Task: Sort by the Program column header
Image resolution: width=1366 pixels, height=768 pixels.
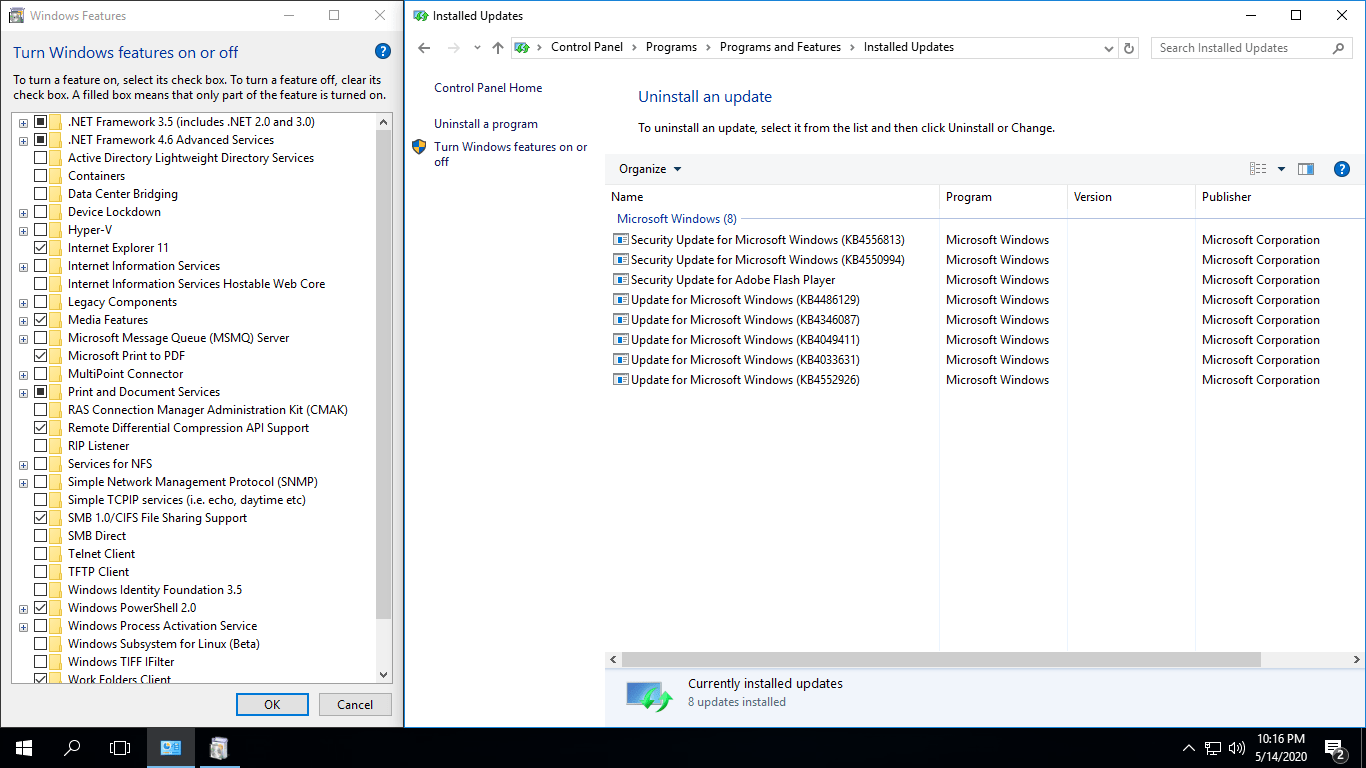Action: [1003, 197]
